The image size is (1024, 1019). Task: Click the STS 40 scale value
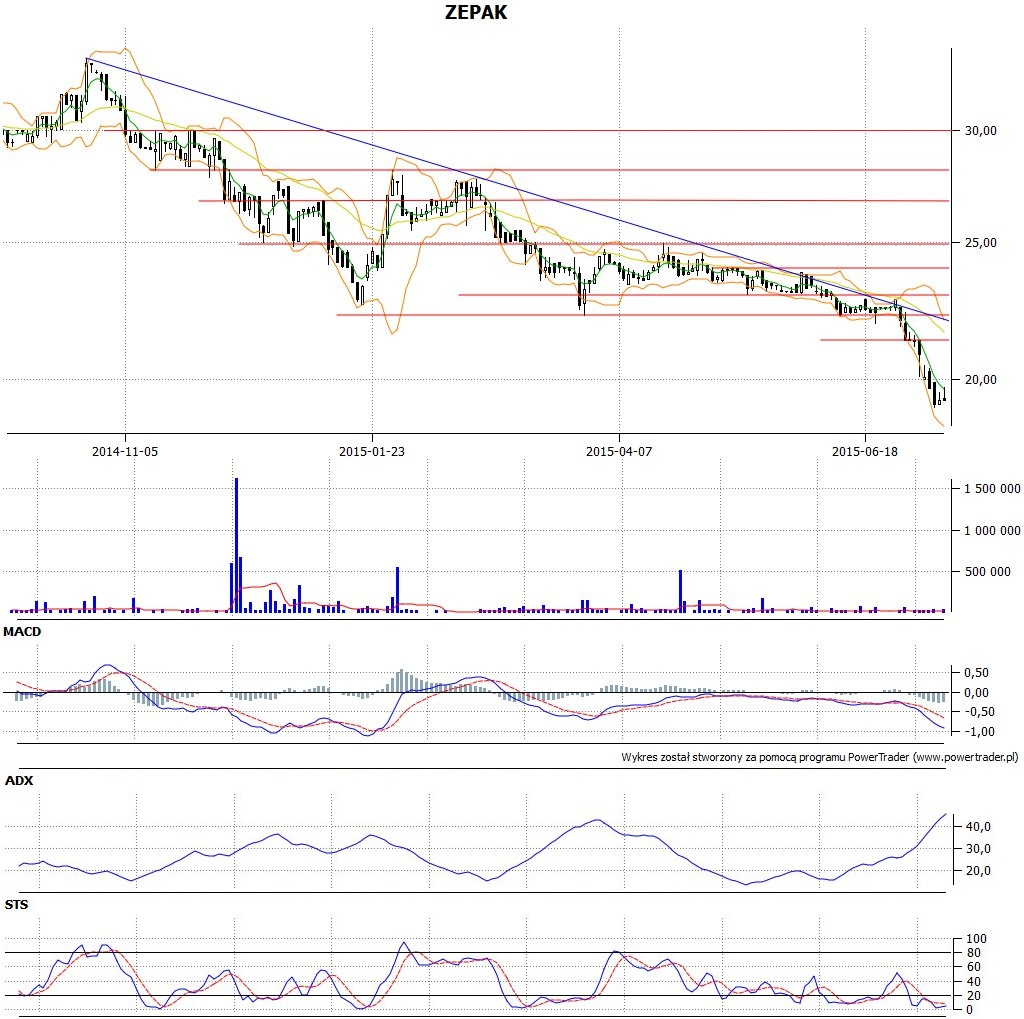973,982
